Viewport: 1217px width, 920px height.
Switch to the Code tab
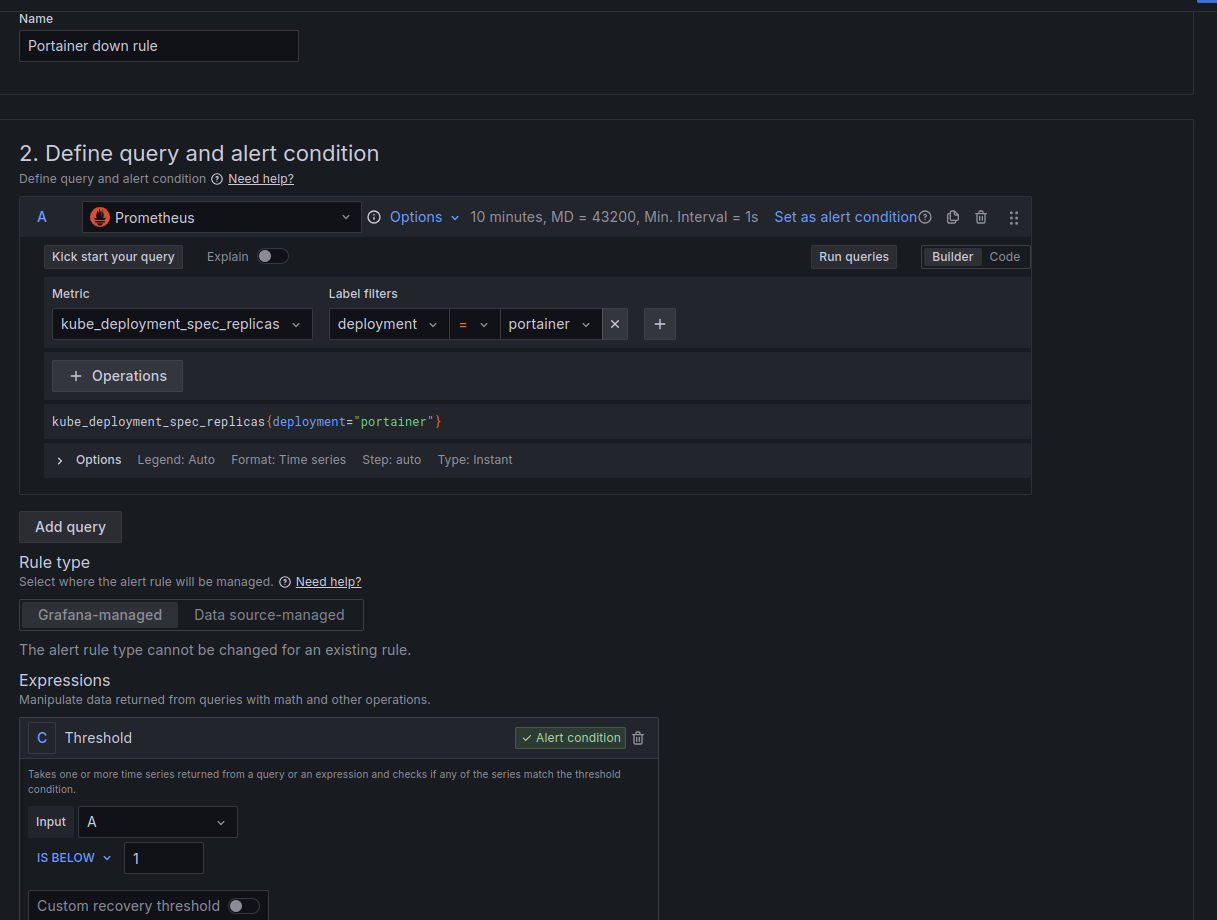tap(1004, 256)
